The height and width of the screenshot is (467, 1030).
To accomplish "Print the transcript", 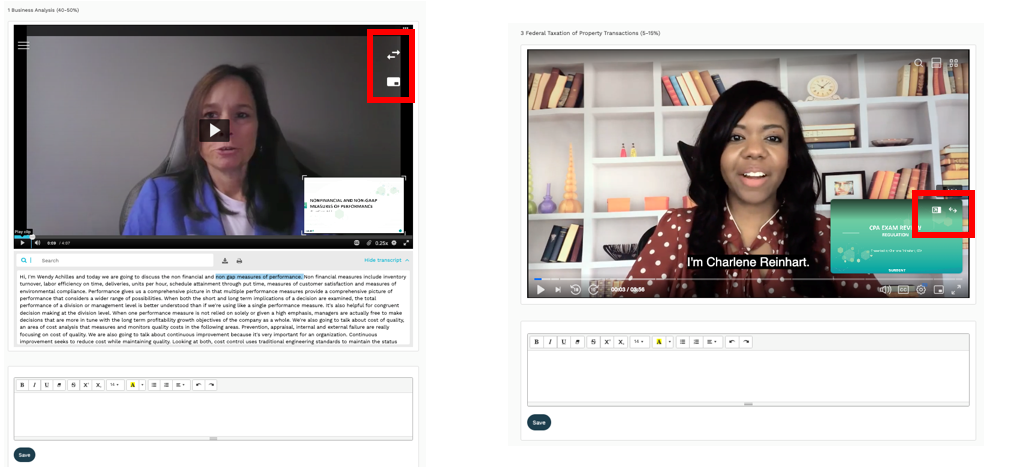I will point(239,261).
